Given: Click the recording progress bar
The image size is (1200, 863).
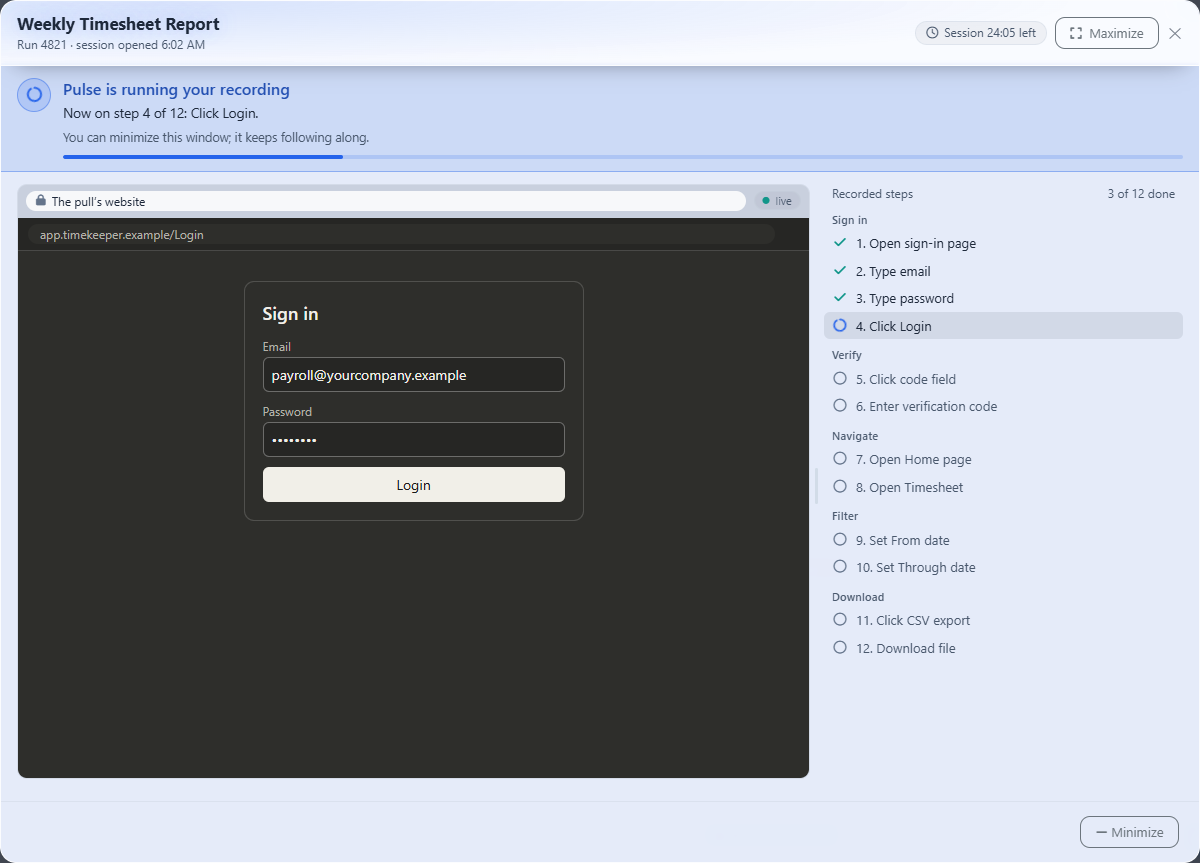Looking at the screenshot, I should pos(623,157).
